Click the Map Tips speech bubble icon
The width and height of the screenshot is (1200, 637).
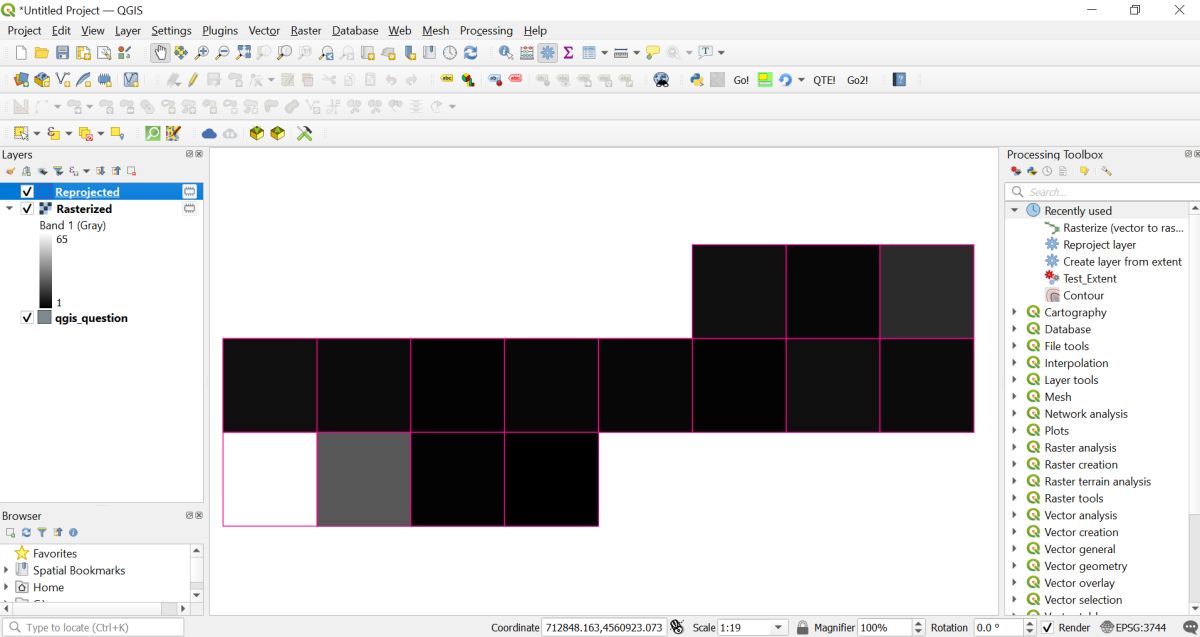pyautogui.click(x=652, y=53)
